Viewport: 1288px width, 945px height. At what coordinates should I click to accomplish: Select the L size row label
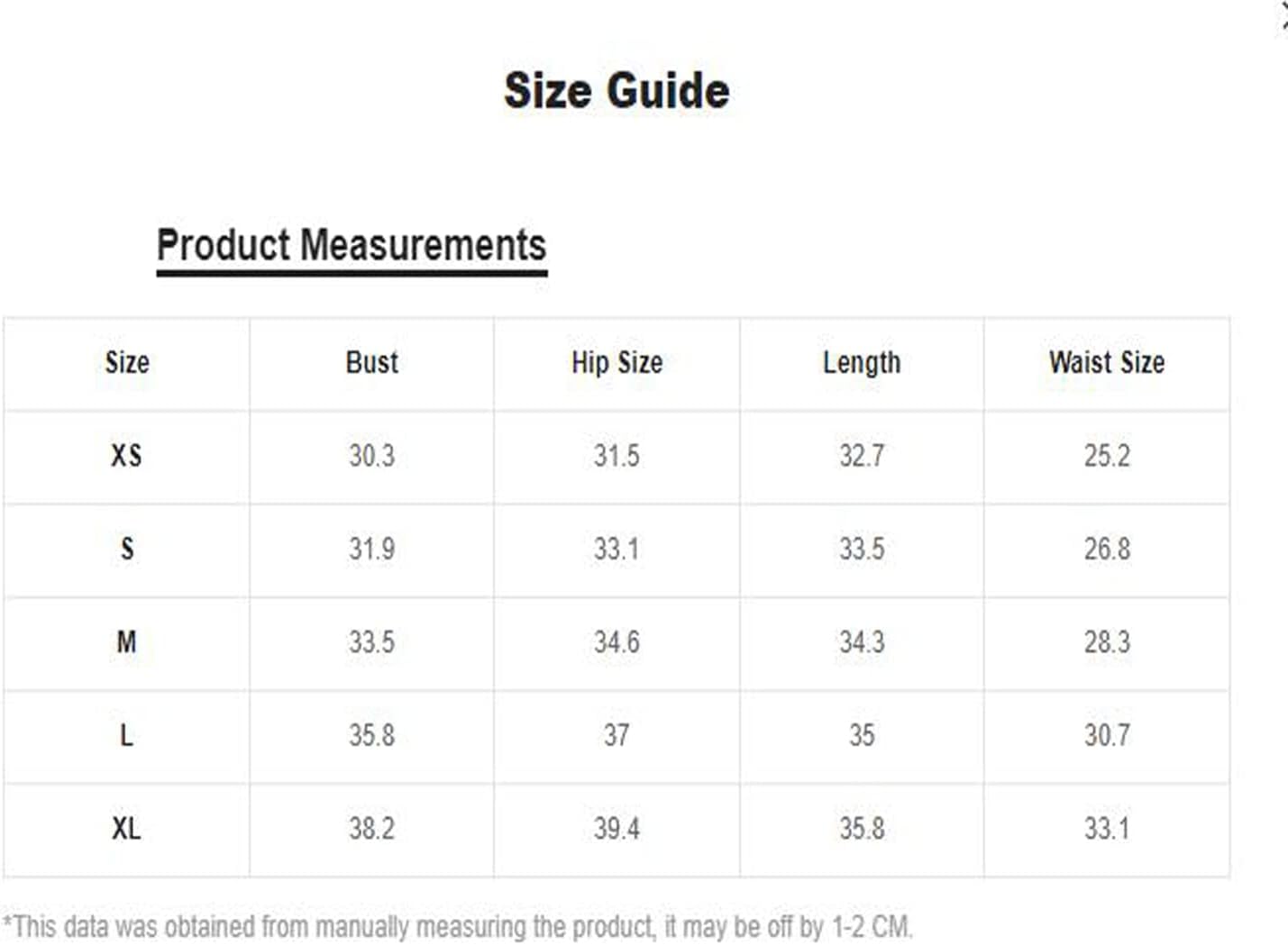pos(126,735)
